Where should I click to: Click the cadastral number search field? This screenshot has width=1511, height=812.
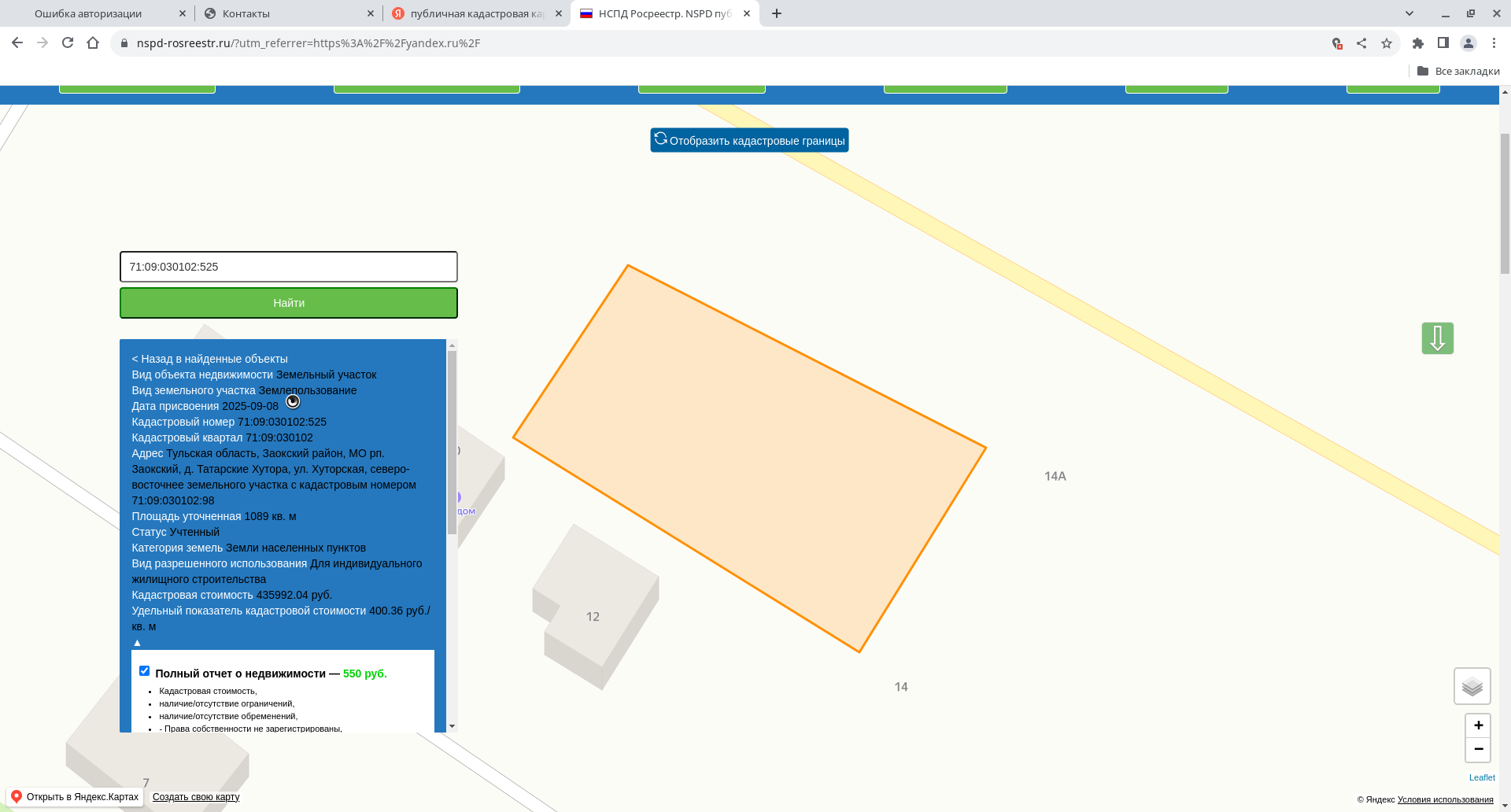(x=288, y=267)
